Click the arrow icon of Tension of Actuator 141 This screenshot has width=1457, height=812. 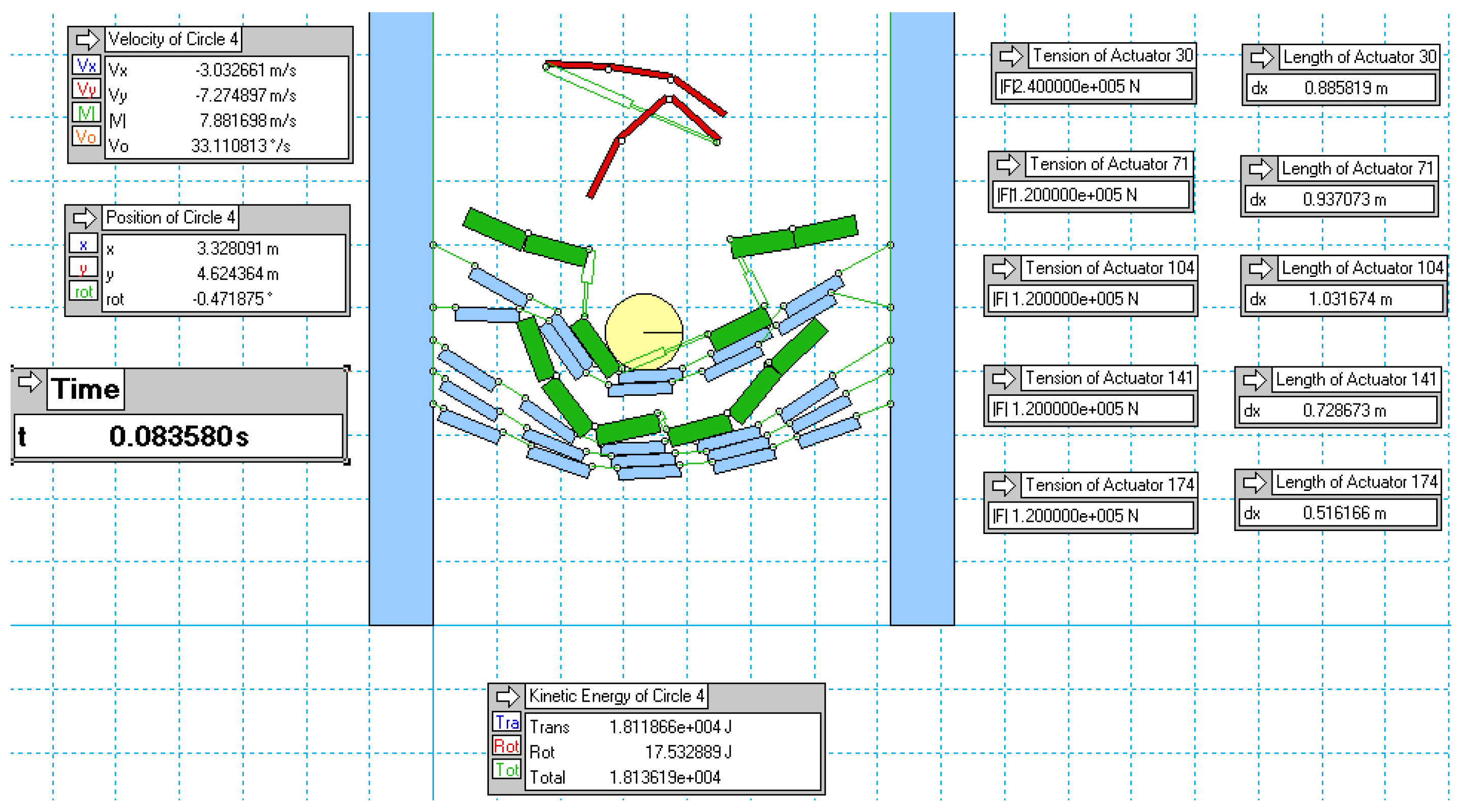pos(1004,378)
